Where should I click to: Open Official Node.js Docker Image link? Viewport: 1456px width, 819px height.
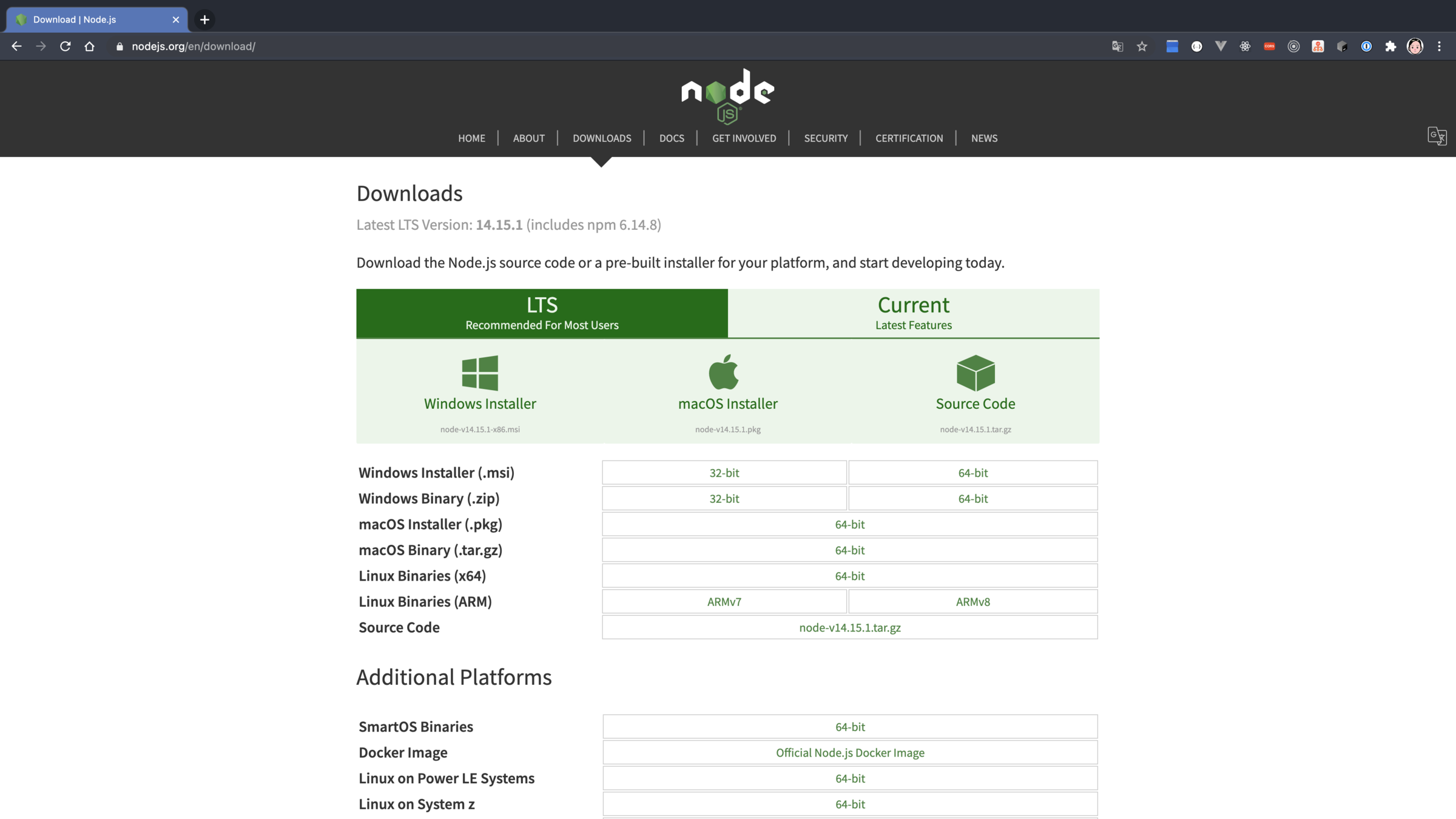point(849,752)
